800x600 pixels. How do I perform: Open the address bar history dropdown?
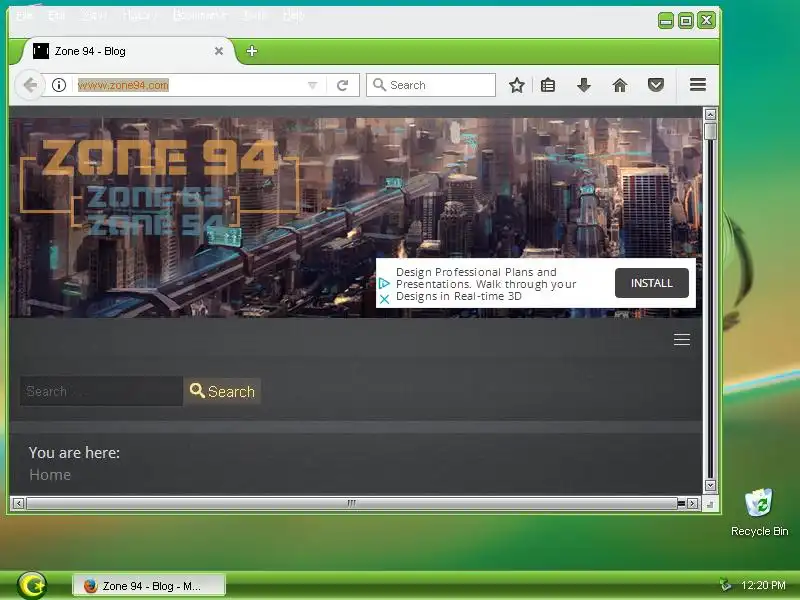tap(312, 85)
